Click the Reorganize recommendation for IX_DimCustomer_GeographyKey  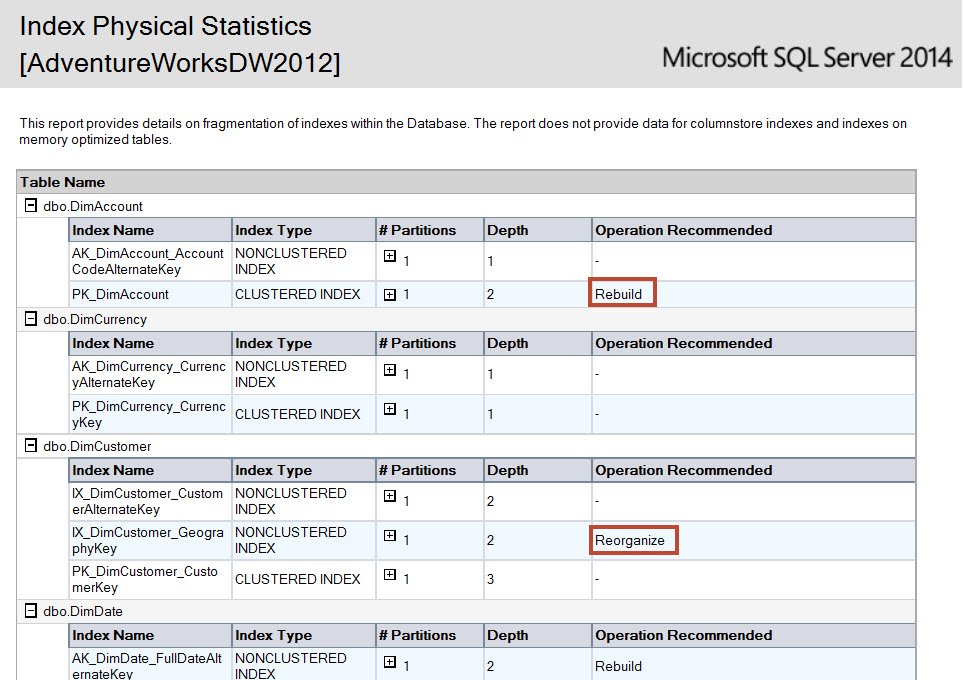tap(631, 540)
